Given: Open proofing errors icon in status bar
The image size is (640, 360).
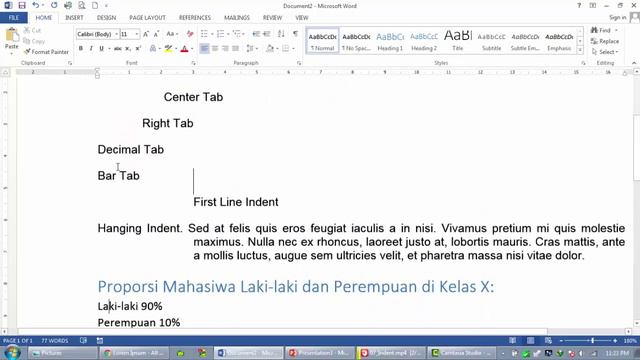Looking at the screenshot, I should pos(83,340).
